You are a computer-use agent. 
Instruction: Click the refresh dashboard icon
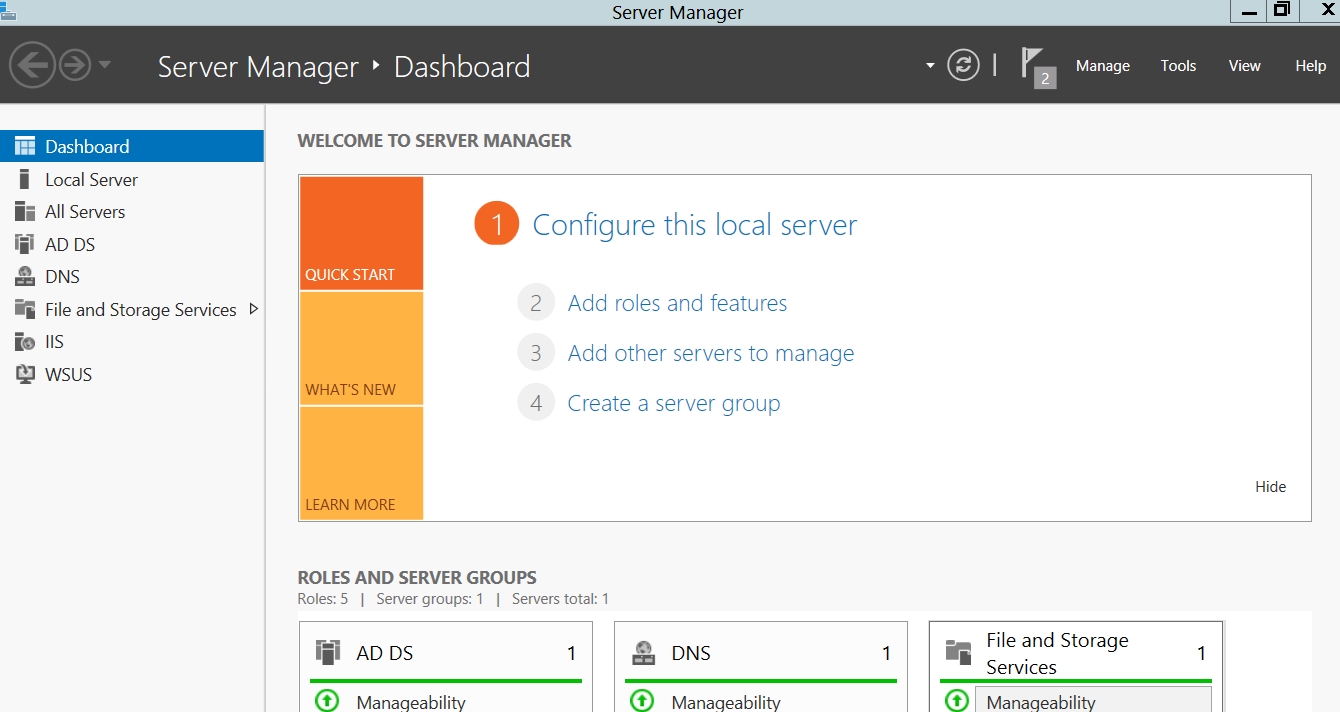click(963, 66)
